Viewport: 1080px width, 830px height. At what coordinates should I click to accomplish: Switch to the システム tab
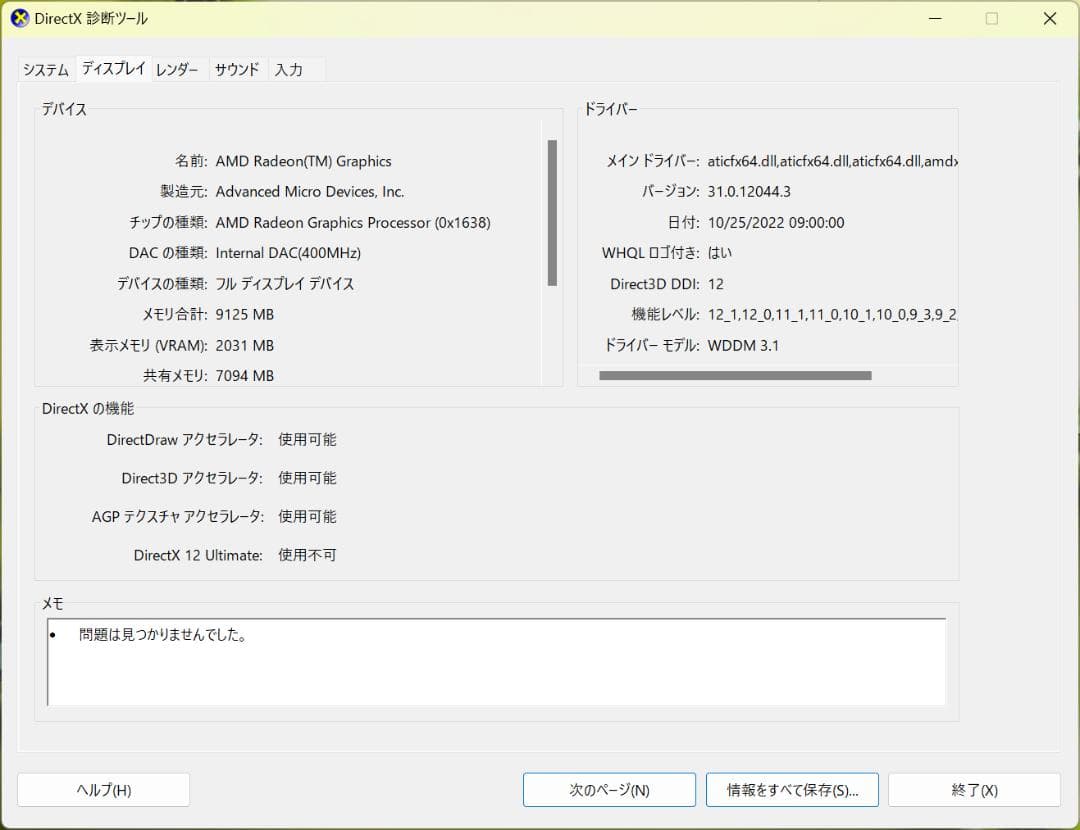pyautogui.click(x=45, y=70)
